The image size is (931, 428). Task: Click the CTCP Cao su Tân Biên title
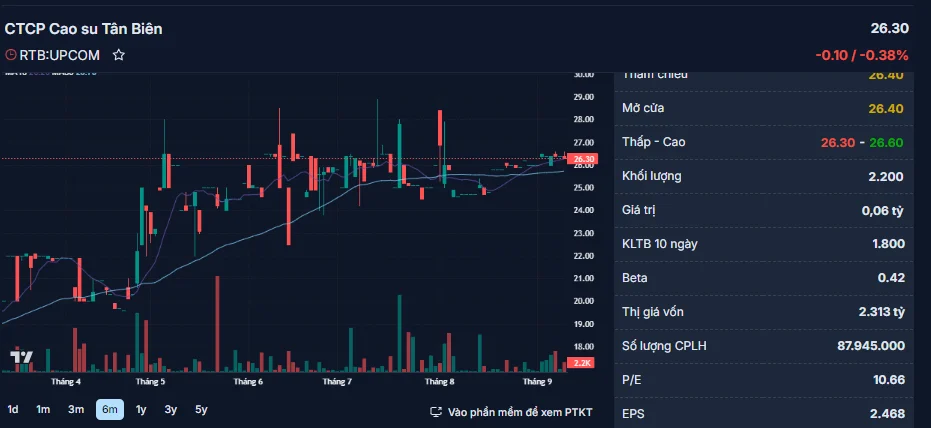tap(84, 29)
